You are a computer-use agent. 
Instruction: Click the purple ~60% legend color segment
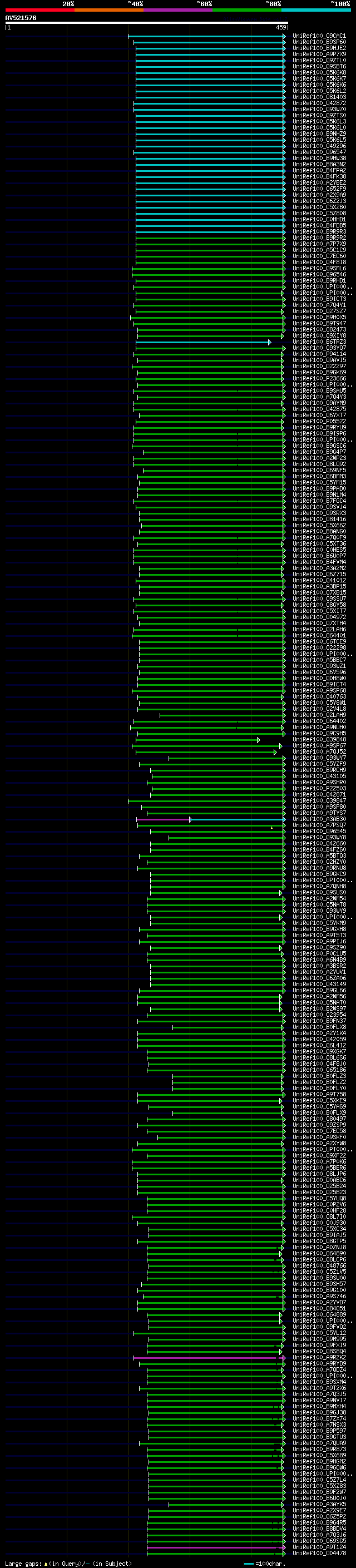[179, 10]
